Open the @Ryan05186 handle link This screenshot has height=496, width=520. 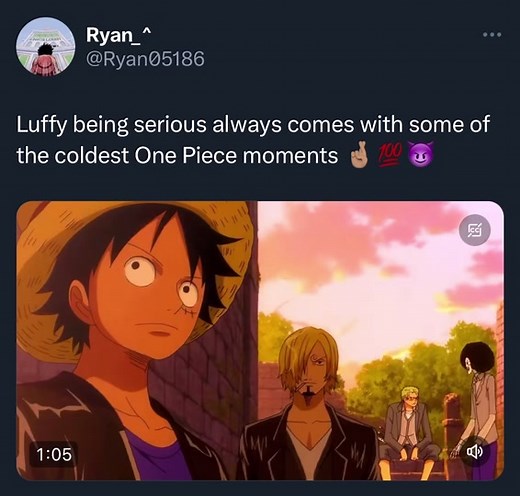(145, 59)
